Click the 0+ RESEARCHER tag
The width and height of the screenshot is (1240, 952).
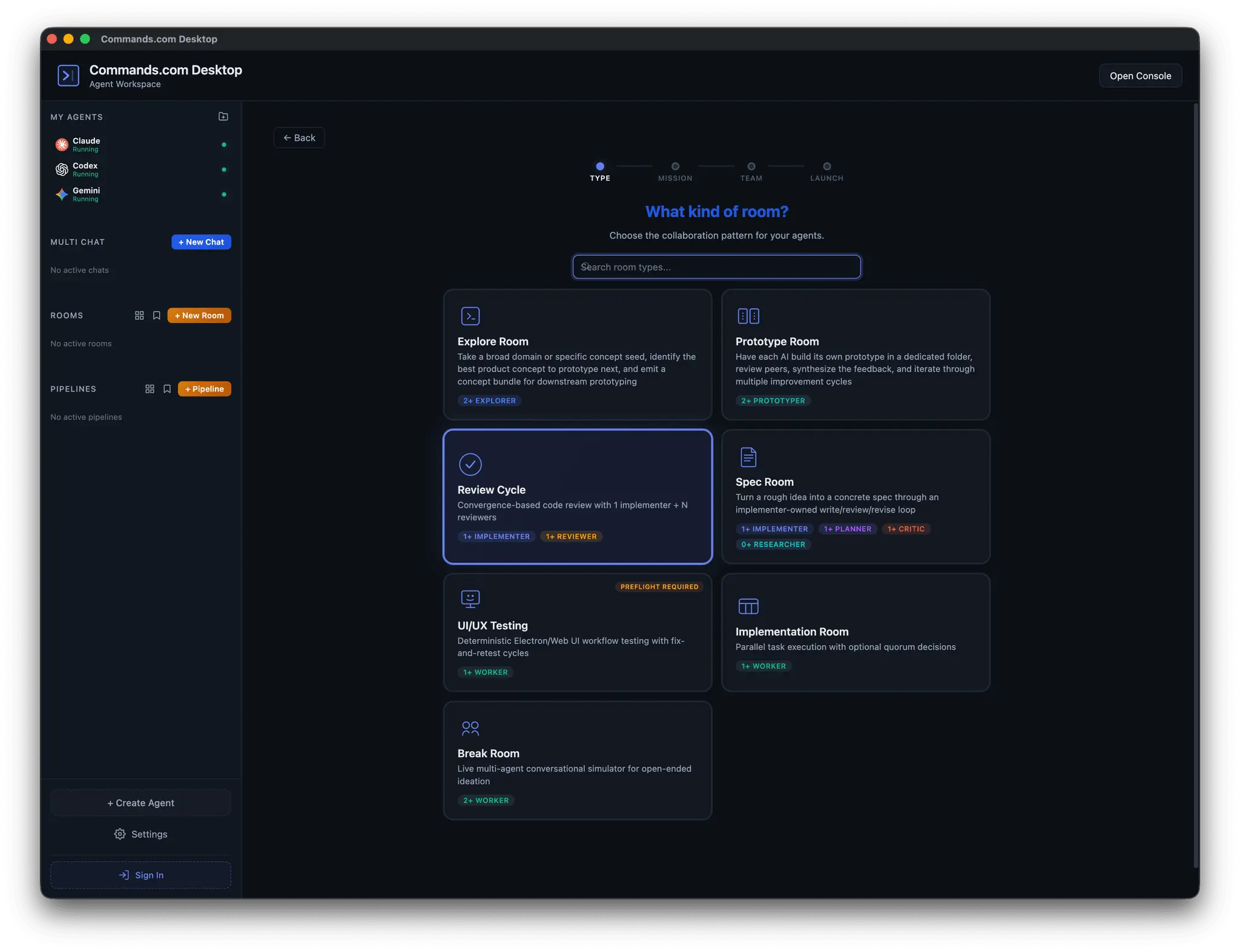point(773,544)
